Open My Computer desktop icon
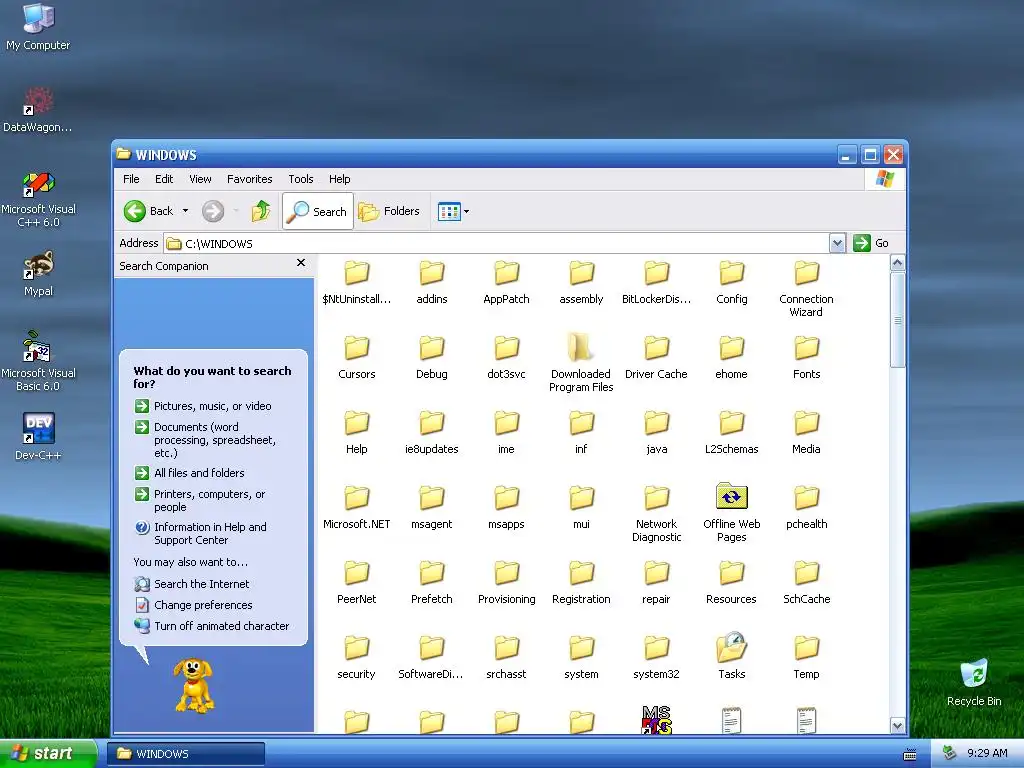Screen dimensions: 1024x768 click(38, 27)
